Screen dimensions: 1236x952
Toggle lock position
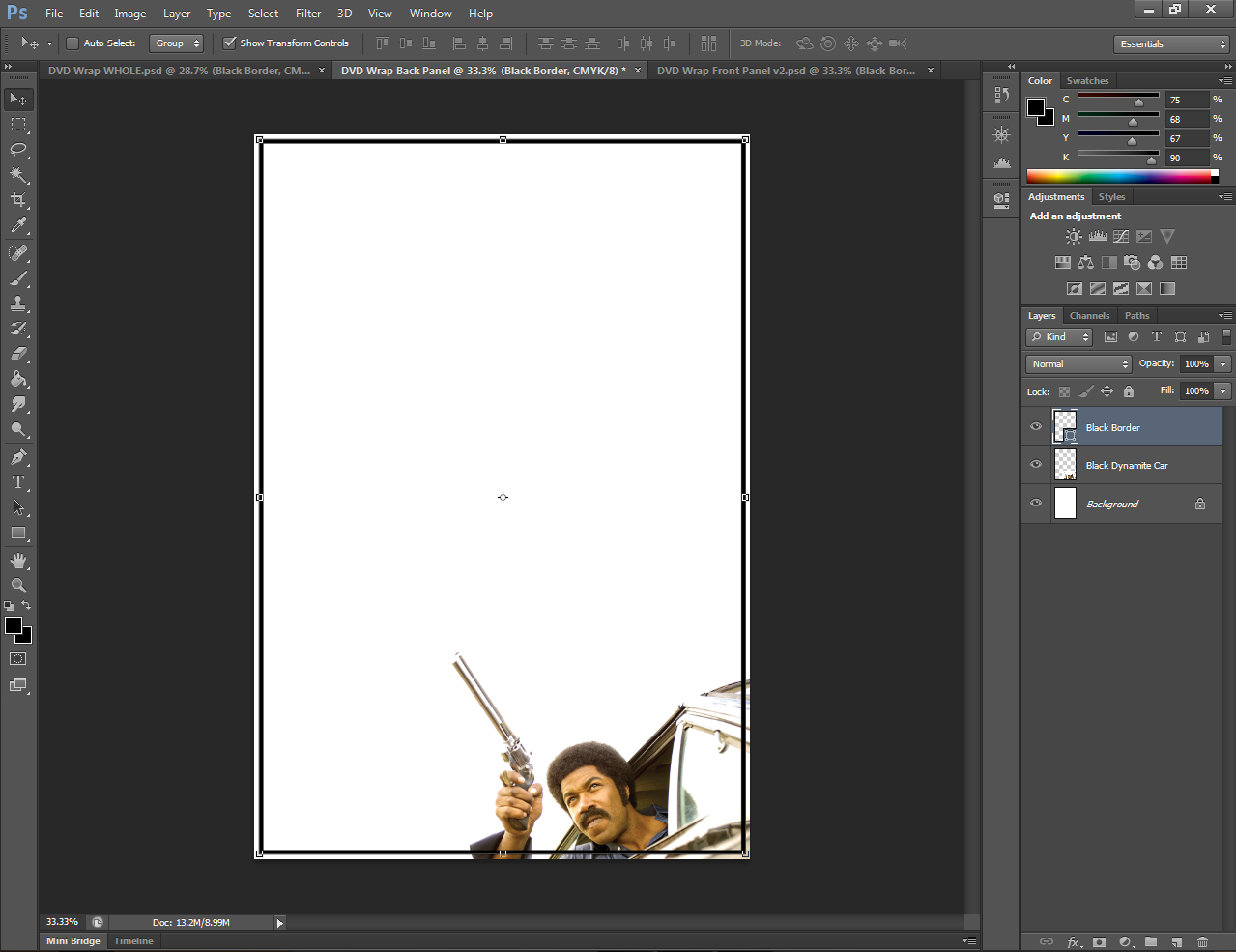tap(1107, 391)
